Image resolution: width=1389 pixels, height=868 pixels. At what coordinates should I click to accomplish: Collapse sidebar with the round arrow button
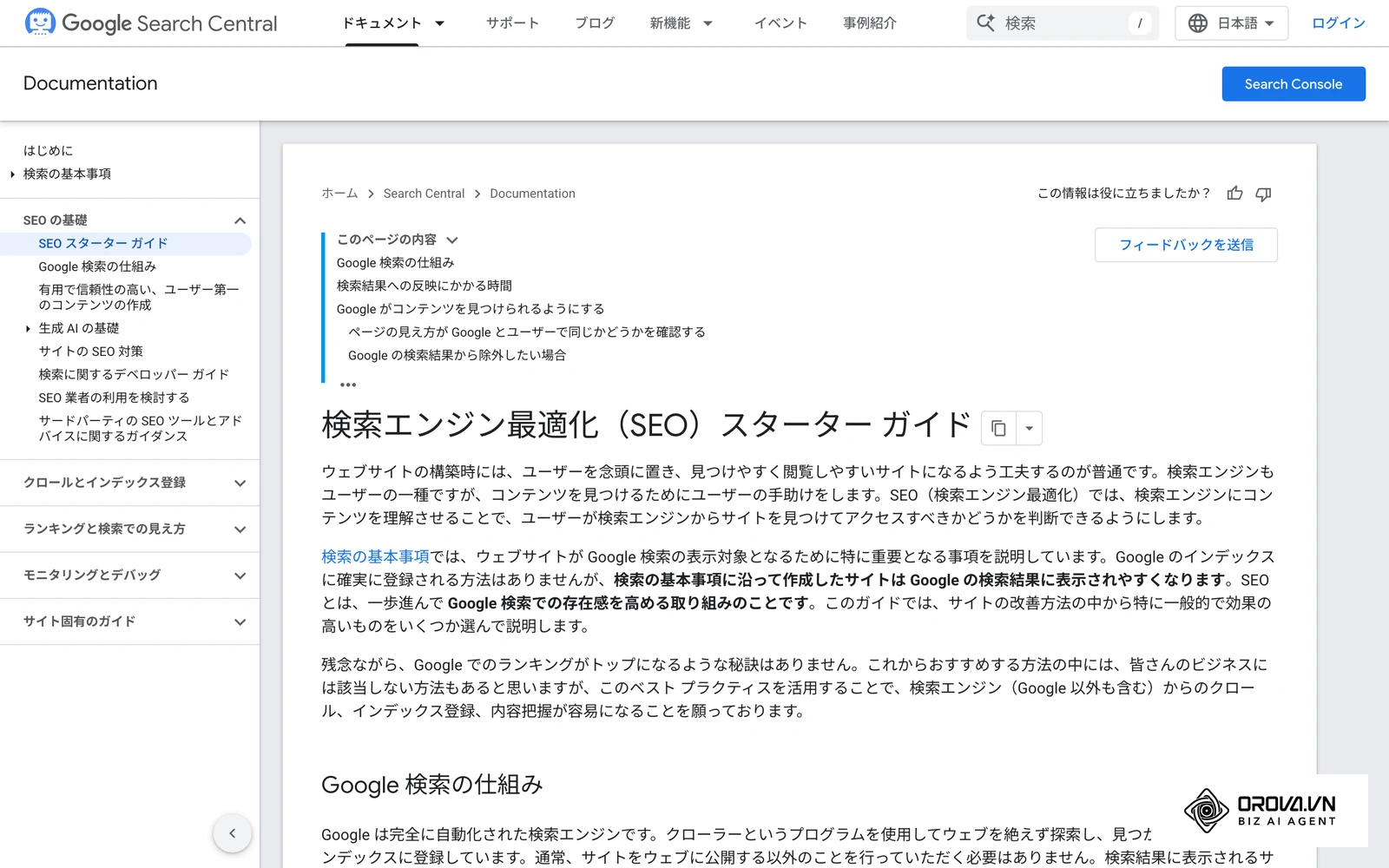click(x=232, y=833)
